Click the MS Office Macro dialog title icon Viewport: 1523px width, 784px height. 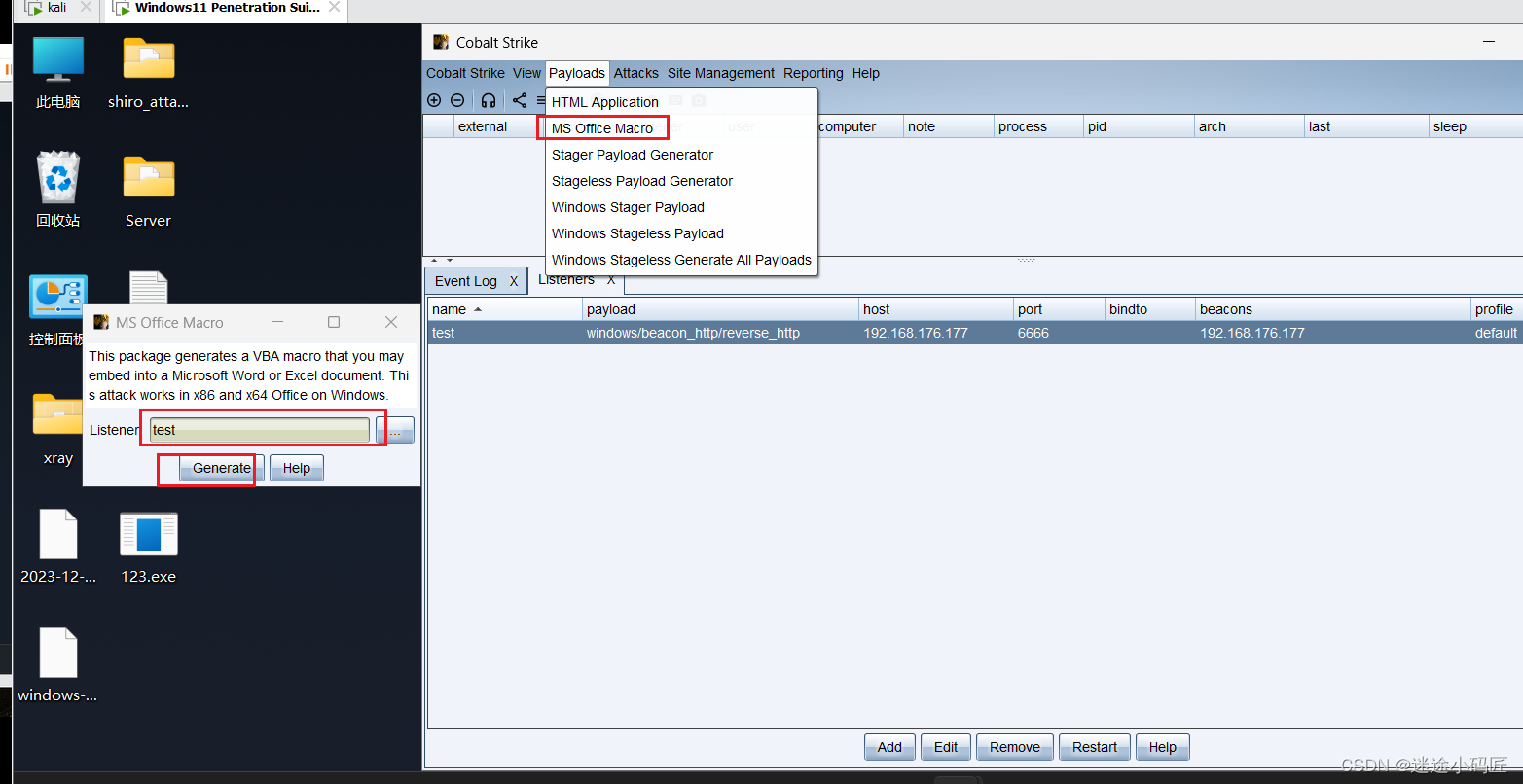(101, 322)
